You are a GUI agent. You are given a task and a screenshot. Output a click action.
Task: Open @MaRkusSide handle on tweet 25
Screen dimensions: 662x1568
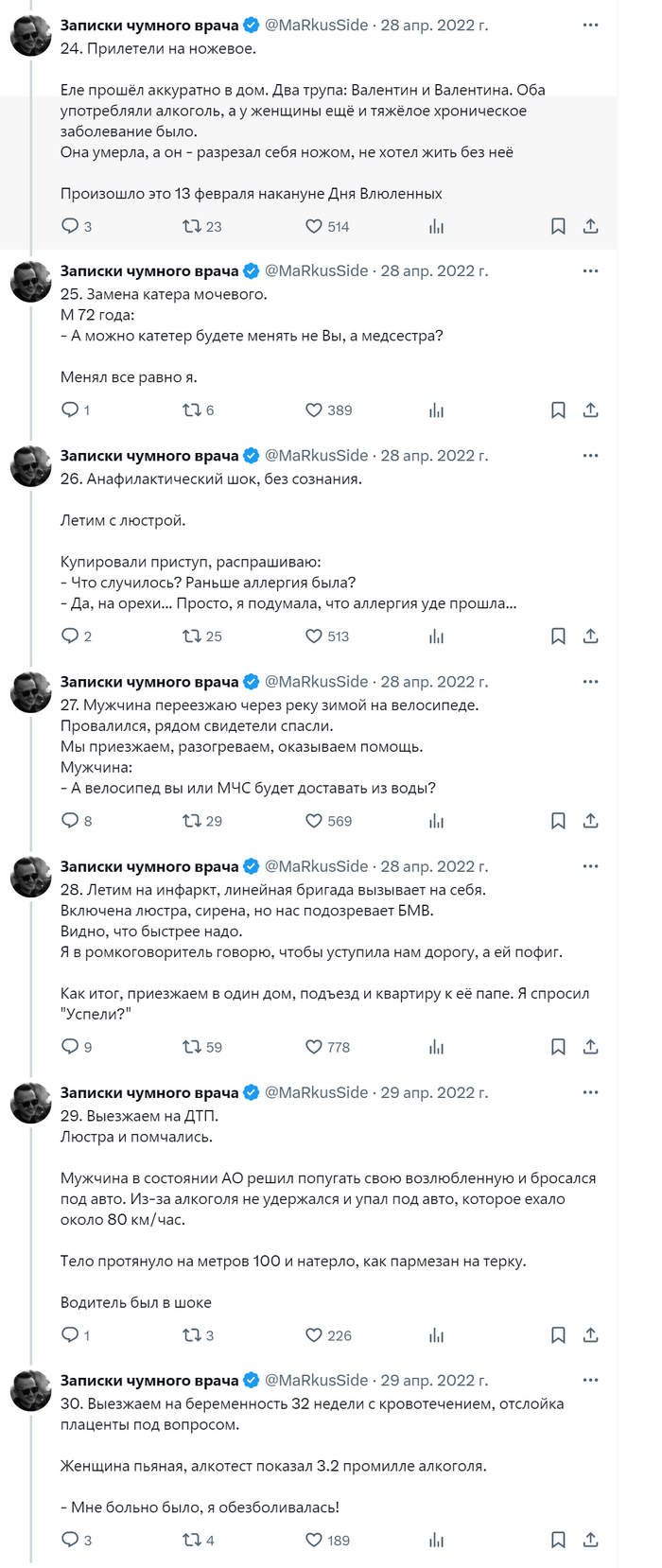[x=316, y=270]
